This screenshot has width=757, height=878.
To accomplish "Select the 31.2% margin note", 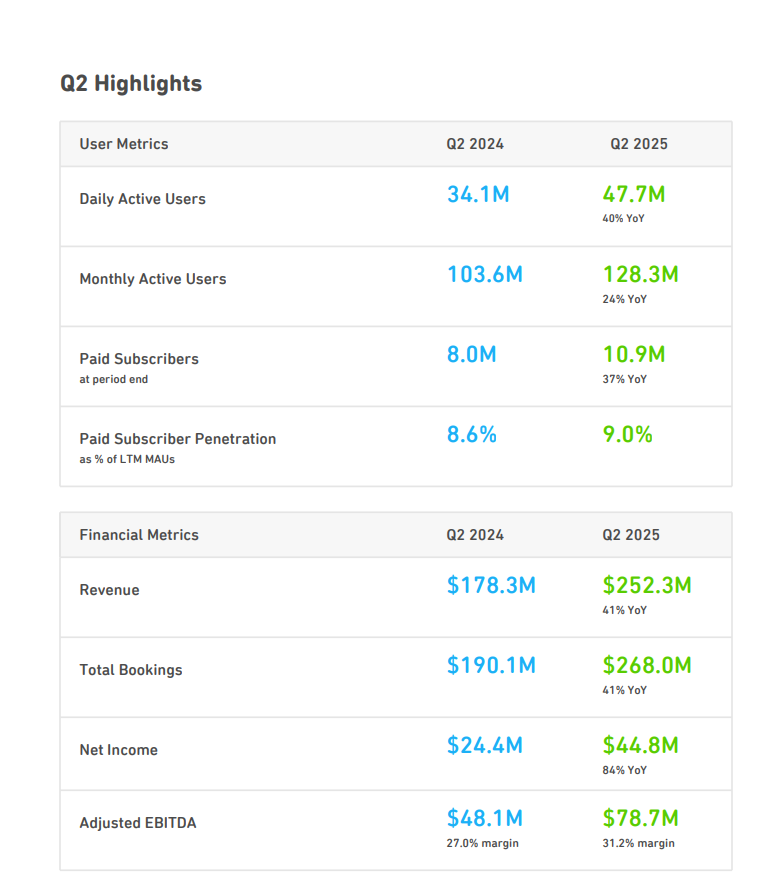I will [x=638, y=843].
